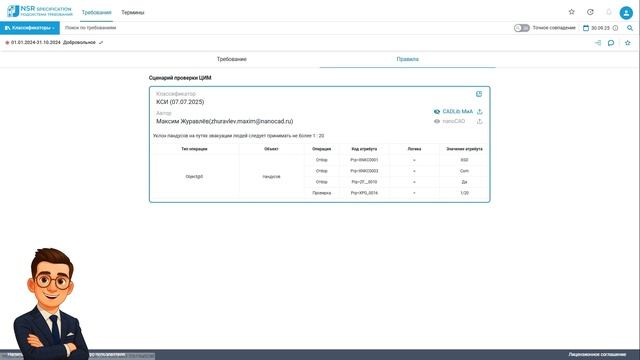This screenshot has width=640, height=360.
Task: Add requirement to favorites star
Action: [627, 42]
